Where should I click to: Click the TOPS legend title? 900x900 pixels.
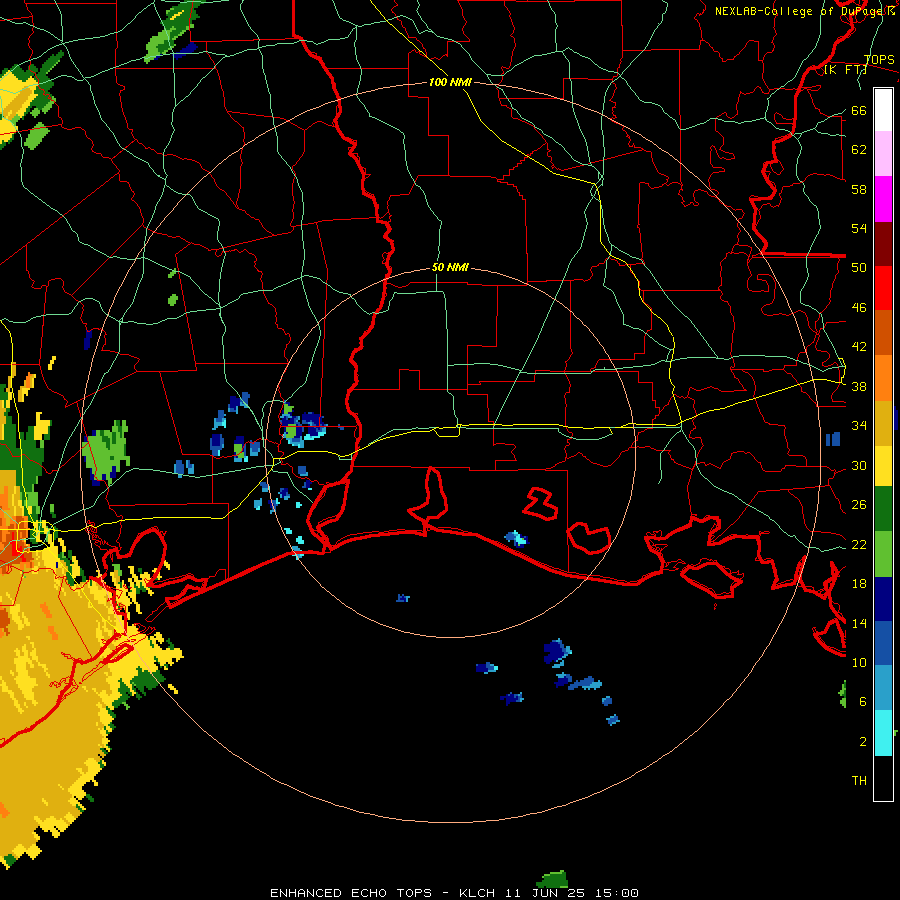(879, 60)
